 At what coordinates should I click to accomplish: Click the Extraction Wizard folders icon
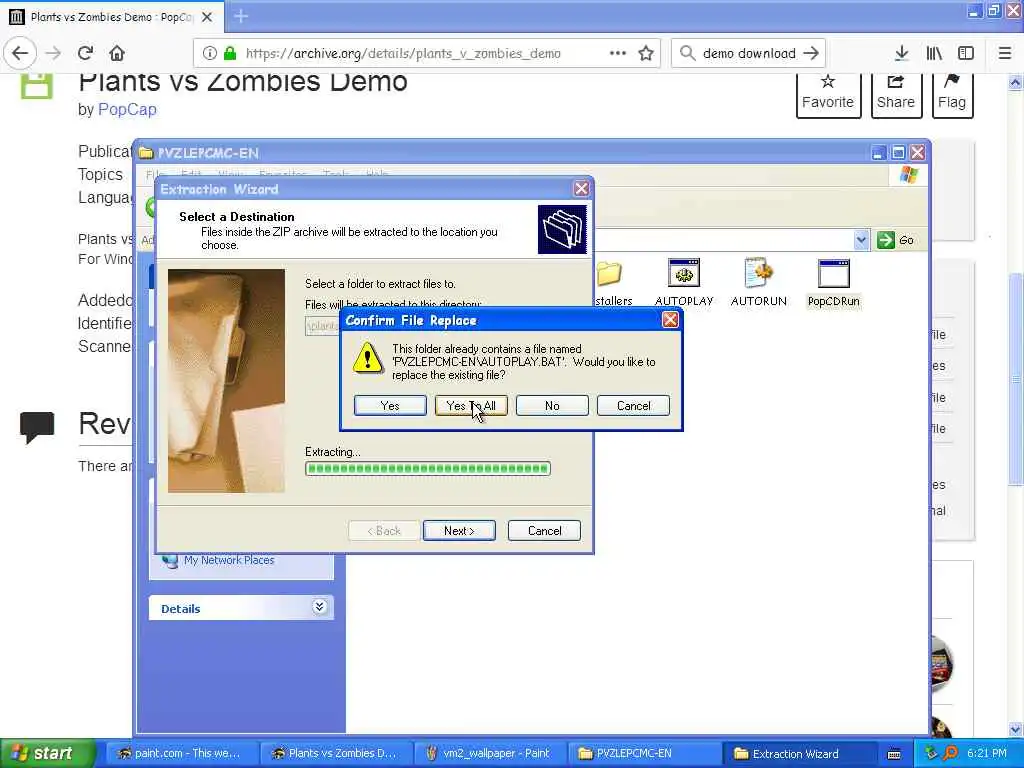562,229
